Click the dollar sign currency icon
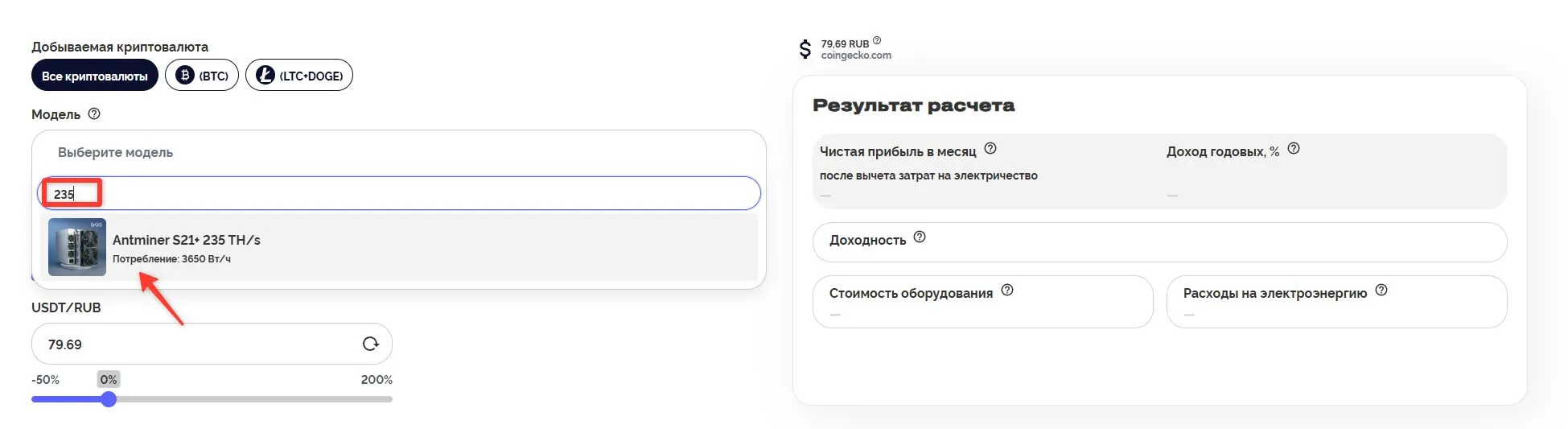 point(805,49)
